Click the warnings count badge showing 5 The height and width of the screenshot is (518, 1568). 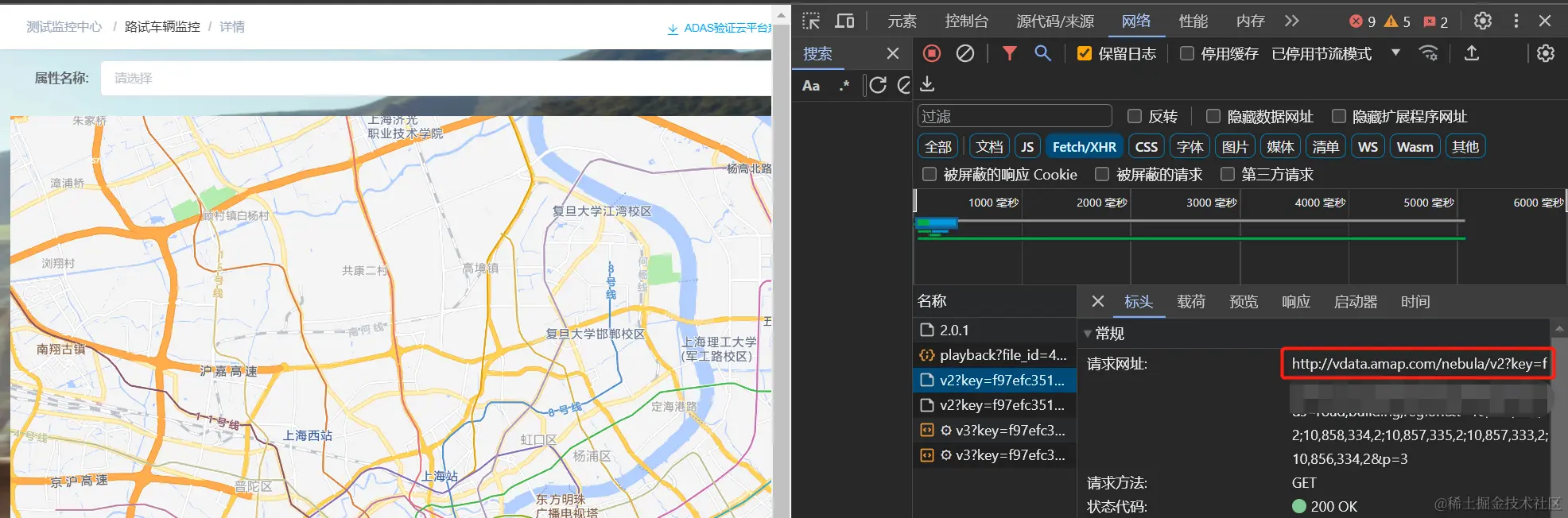click(1397, 21)
